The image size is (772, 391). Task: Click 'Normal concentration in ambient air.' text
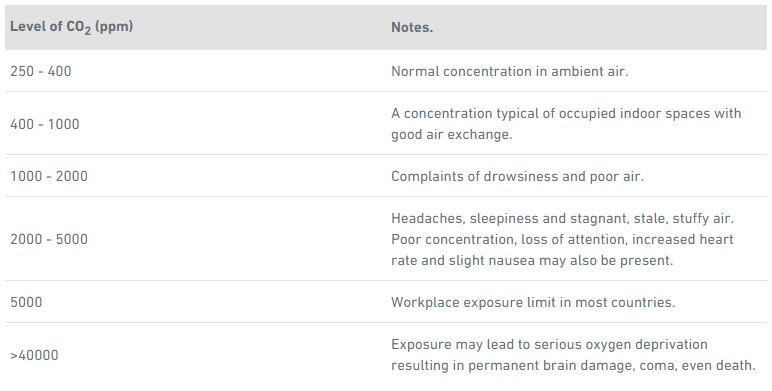tap(510, 71)
